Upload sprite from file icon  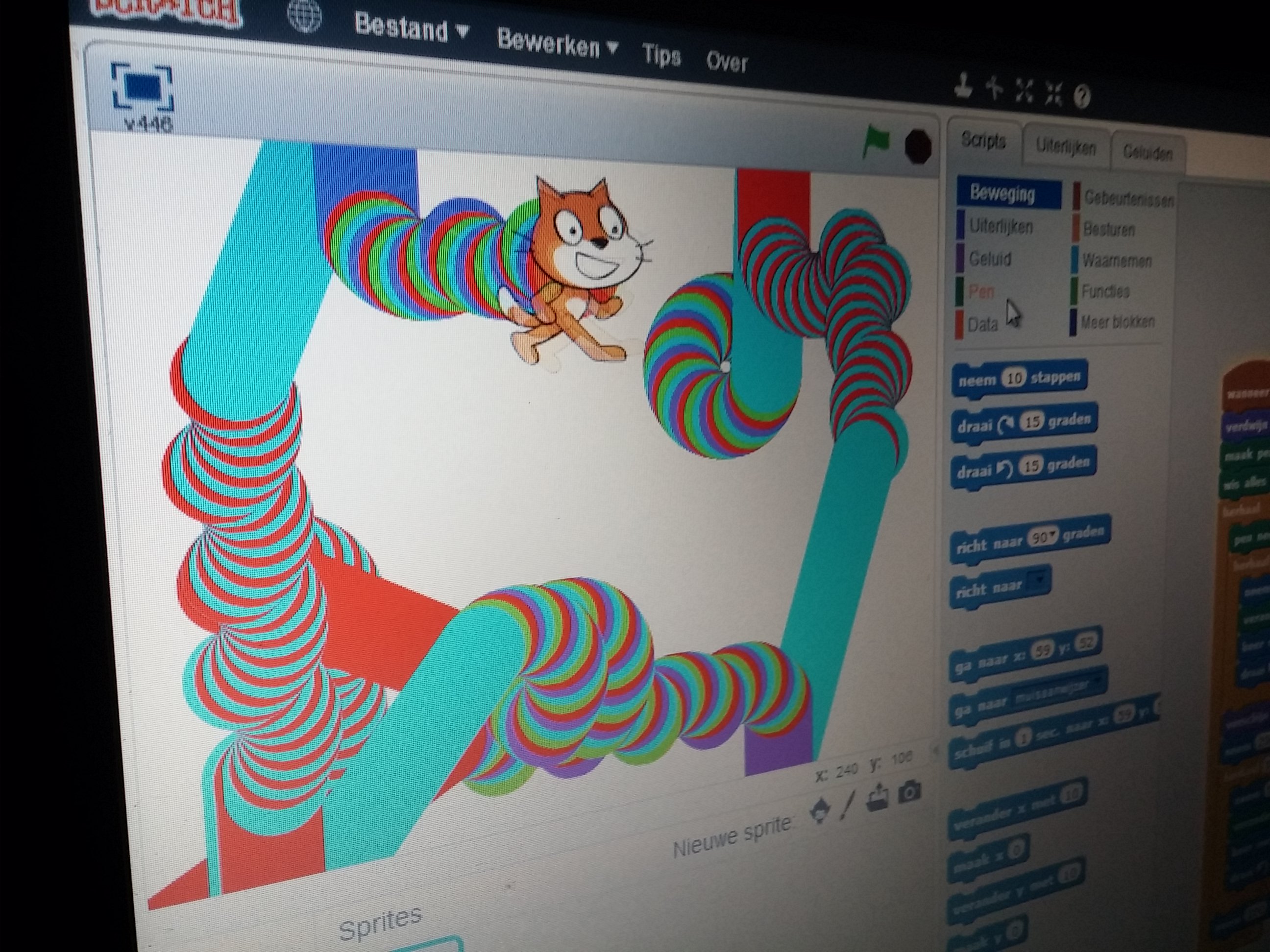tap(877, 798)
